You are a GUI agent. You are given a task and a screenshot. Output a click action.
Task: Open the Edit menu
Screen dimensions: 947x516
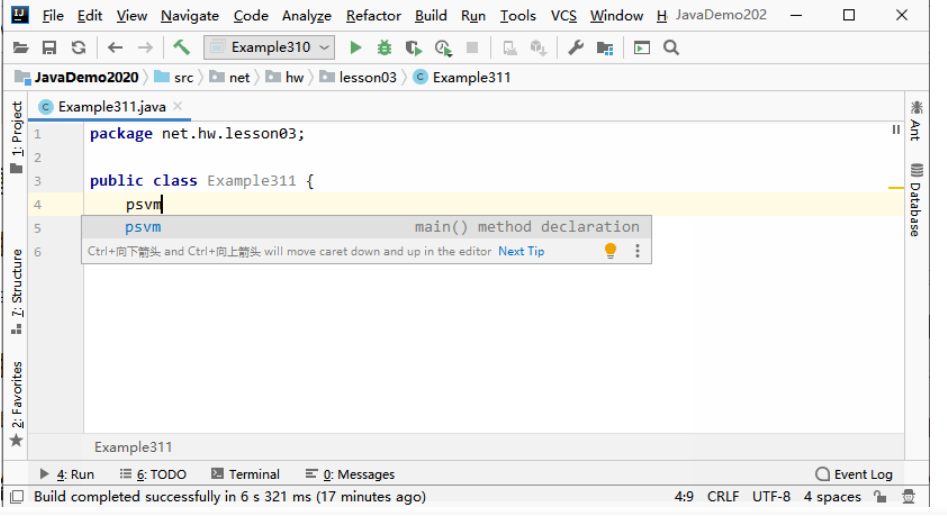pos(89,16)
